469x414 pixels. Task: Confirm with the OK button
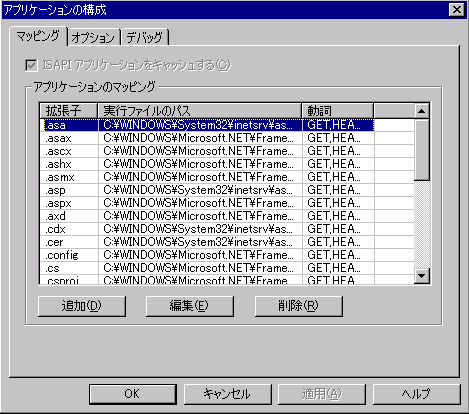click(132, 394)
